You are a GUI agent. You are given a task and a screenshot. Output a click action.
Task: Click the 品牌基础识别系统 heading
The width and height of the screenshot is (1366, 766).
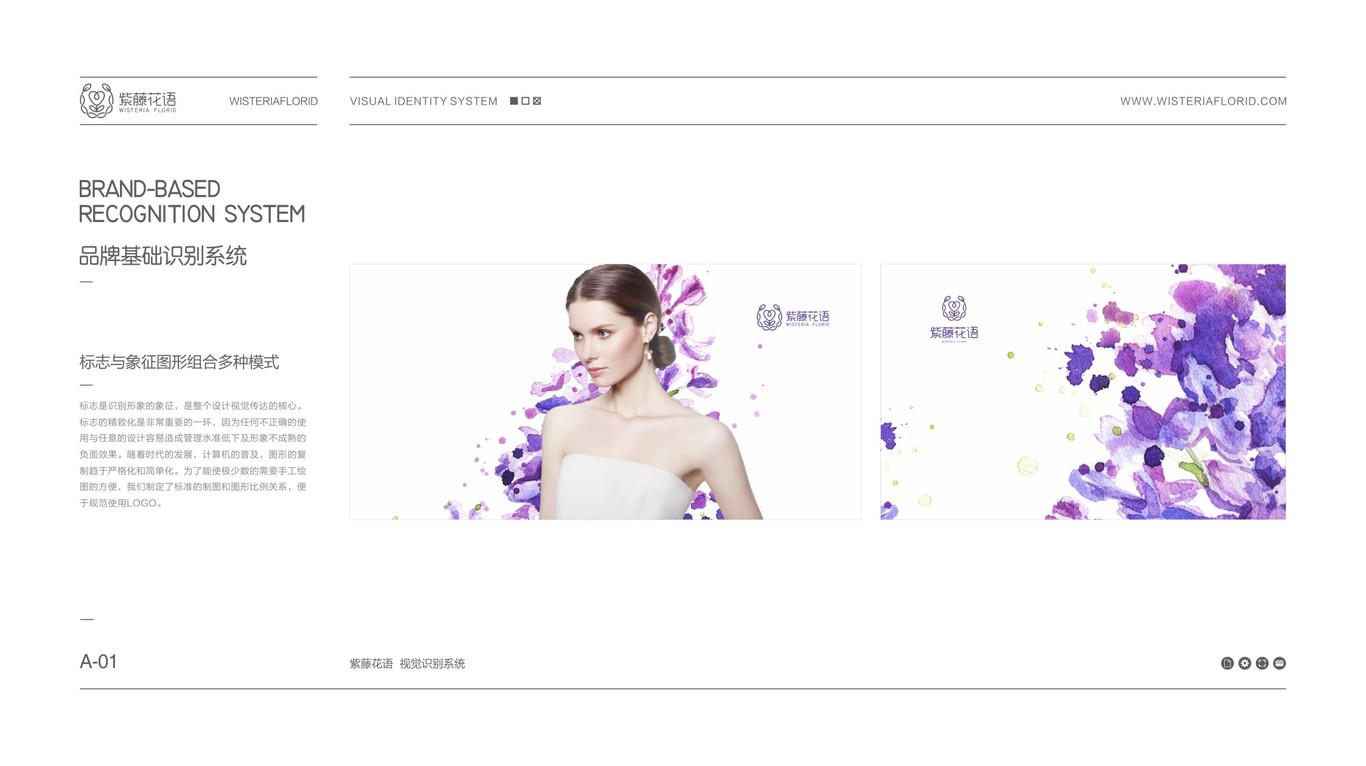pos(163,256)
